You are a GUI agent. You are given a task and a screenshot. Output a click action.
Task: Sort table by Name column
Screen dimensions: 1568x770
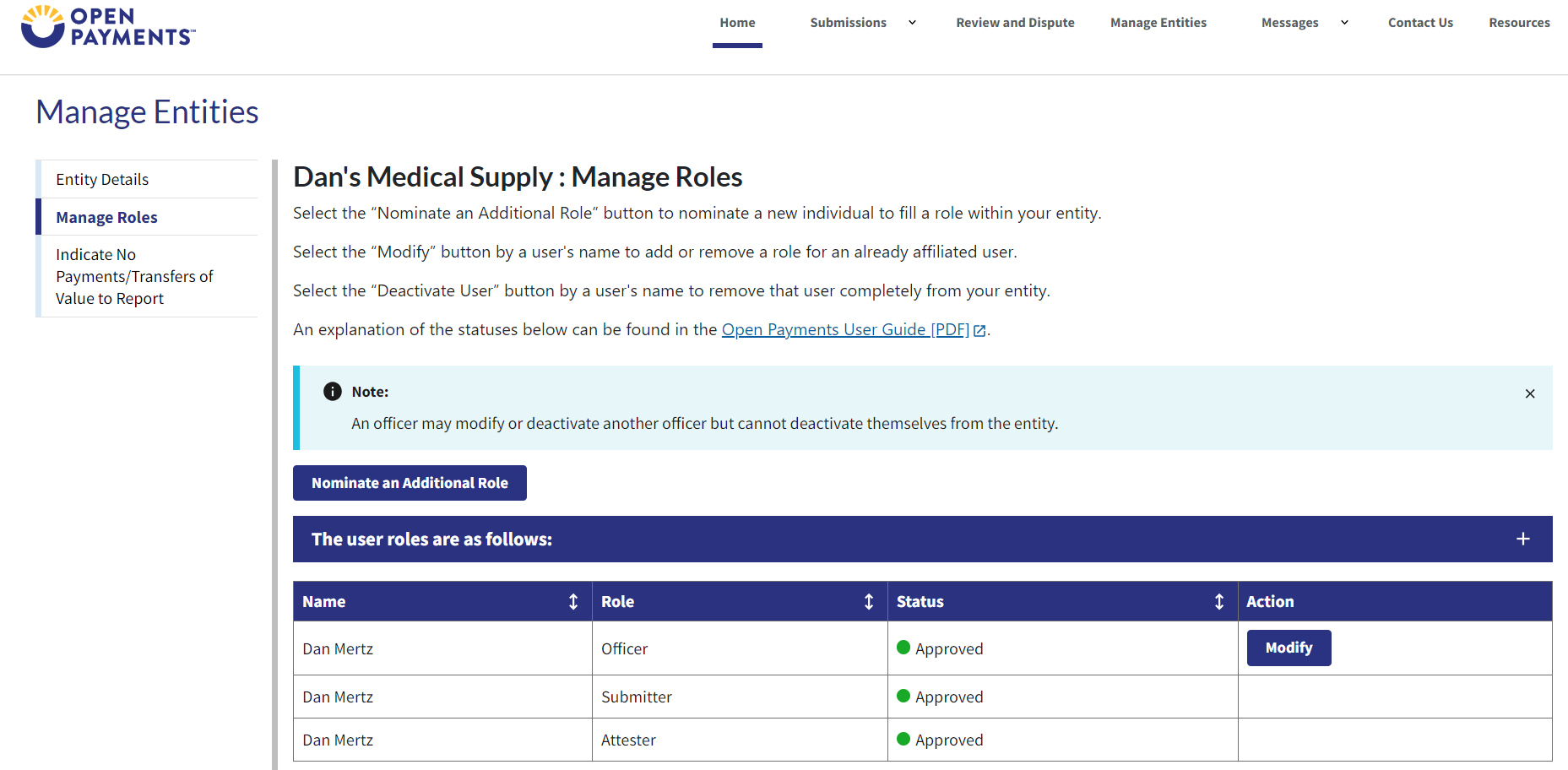(573, 602)
